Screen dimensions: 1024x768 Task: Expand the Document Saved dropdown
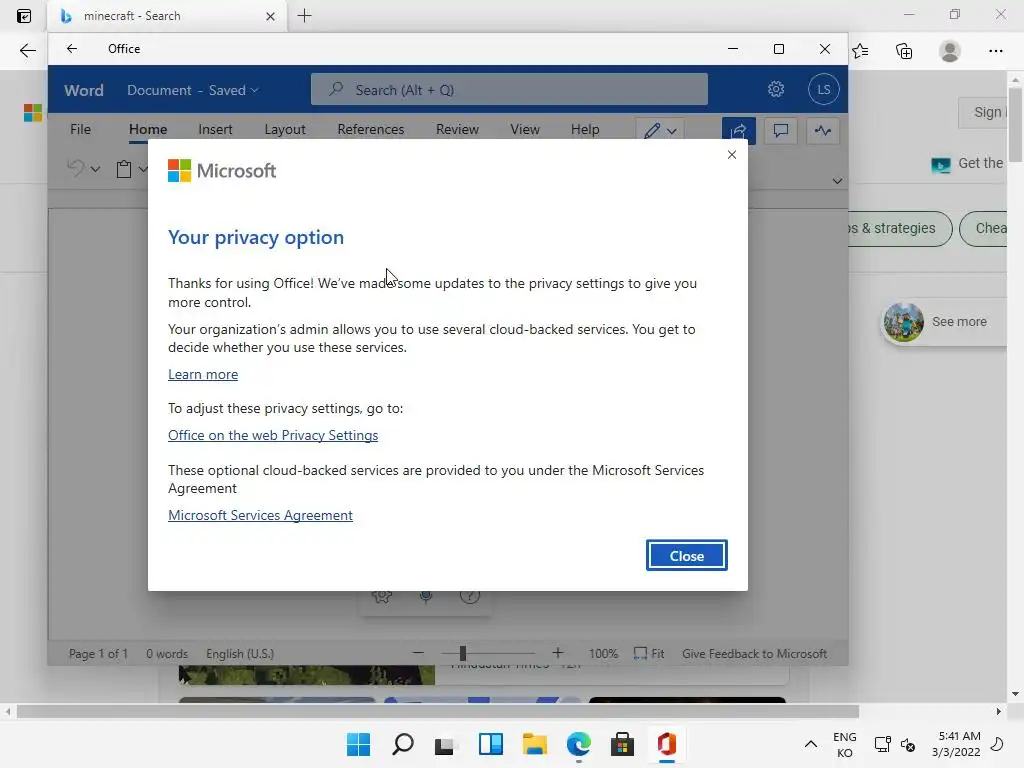click(192, 90)
